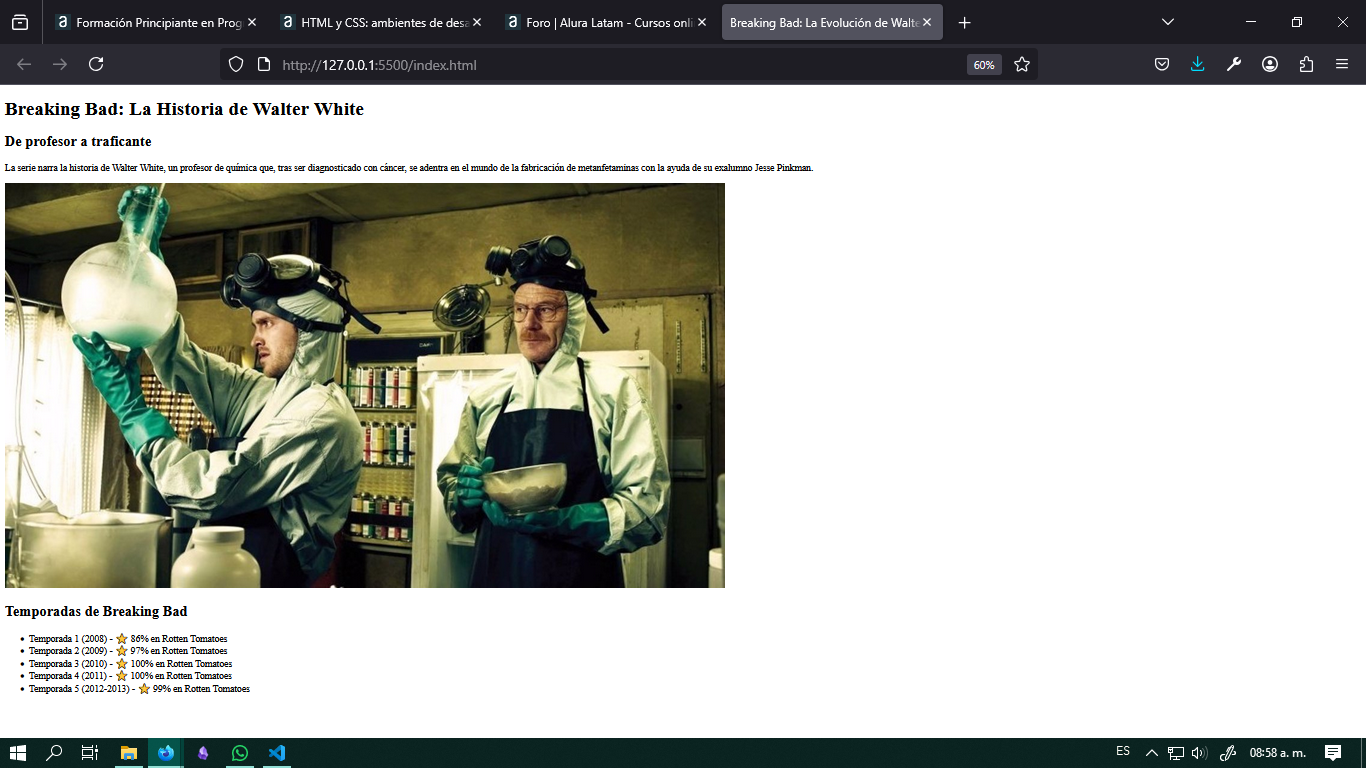
Task: Bookmark this page with star icon
Action: point(1021,64)
